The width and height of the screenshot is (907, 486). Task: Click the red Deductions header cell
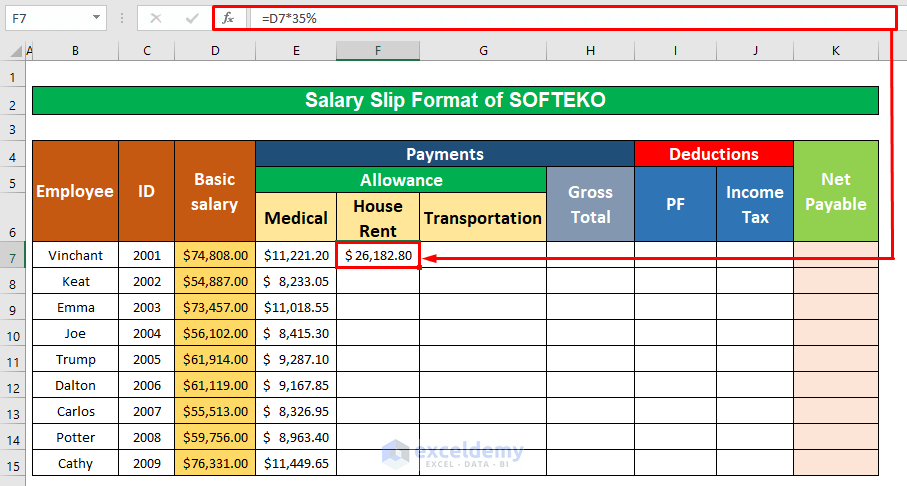[x=714, y=154]
